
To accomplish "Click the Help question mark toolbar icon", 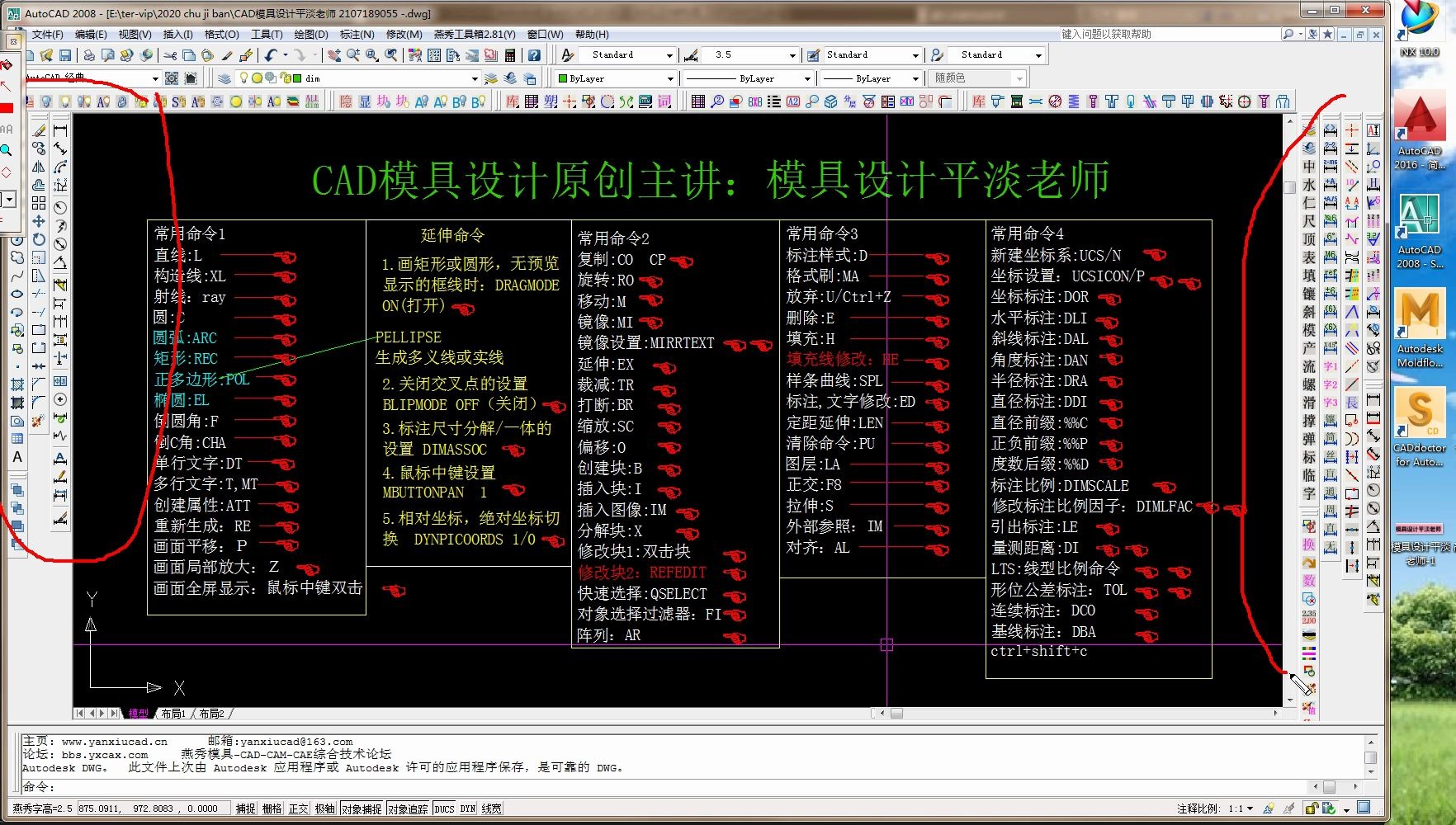I will (532, 54).
